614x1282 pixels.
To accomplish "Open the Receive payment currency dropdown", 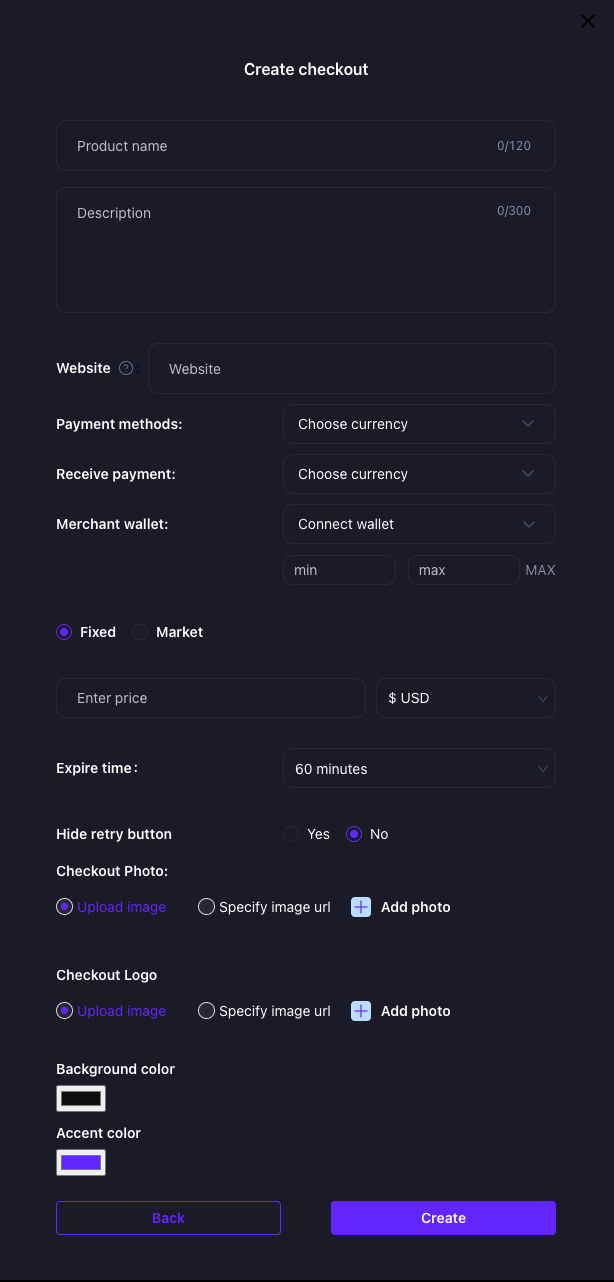I will point(419,474).
